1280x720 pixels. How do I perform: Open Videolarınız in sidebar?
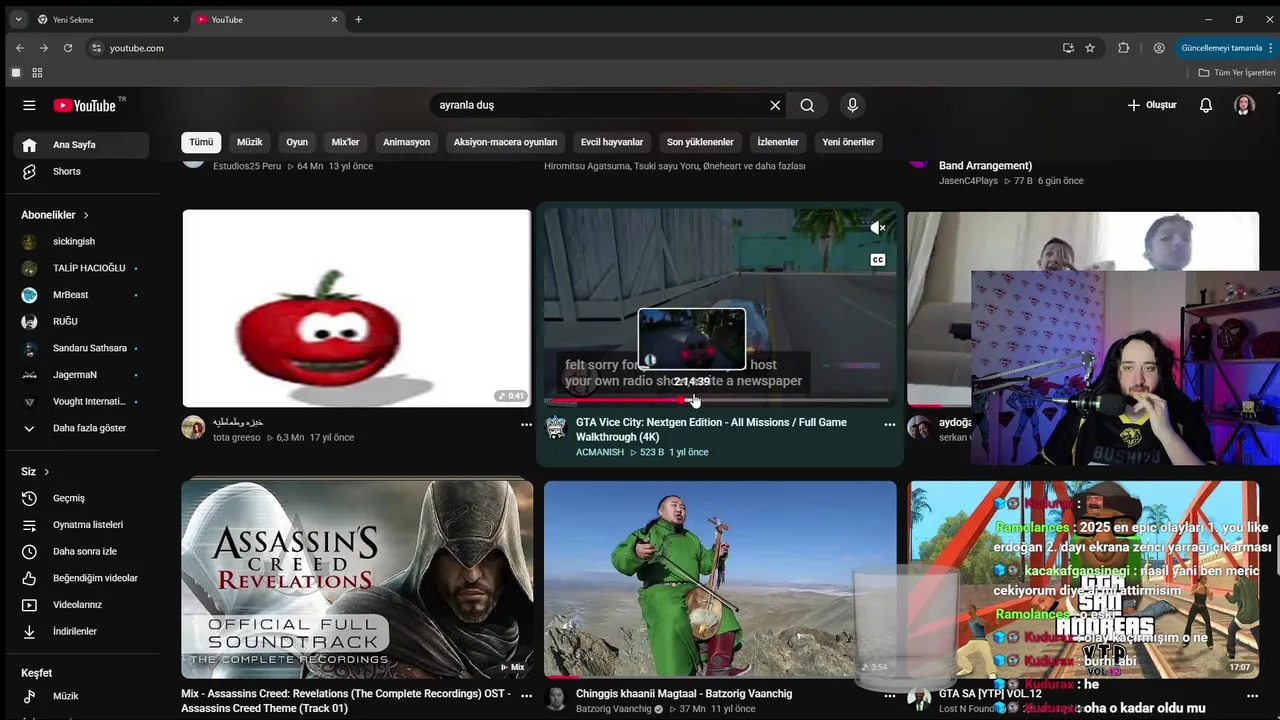click(81, 605)
